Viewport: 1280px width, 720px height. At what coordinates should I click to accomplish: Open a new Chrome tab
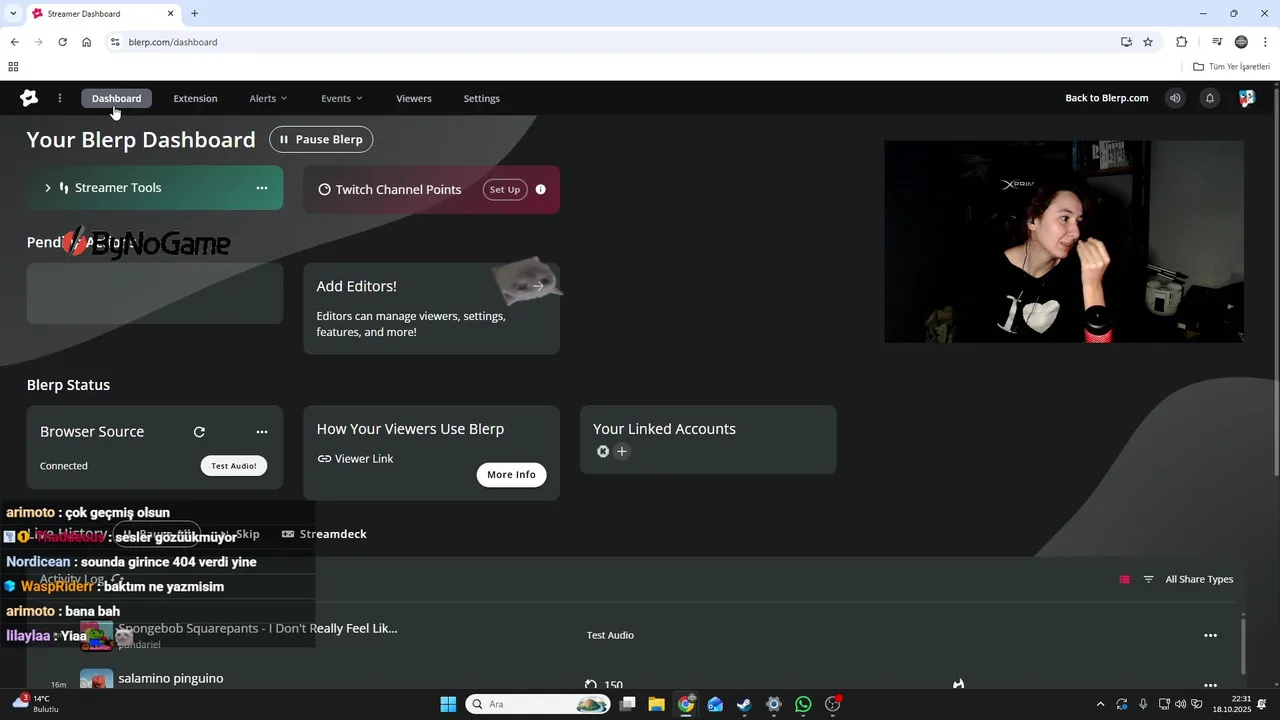195,13
